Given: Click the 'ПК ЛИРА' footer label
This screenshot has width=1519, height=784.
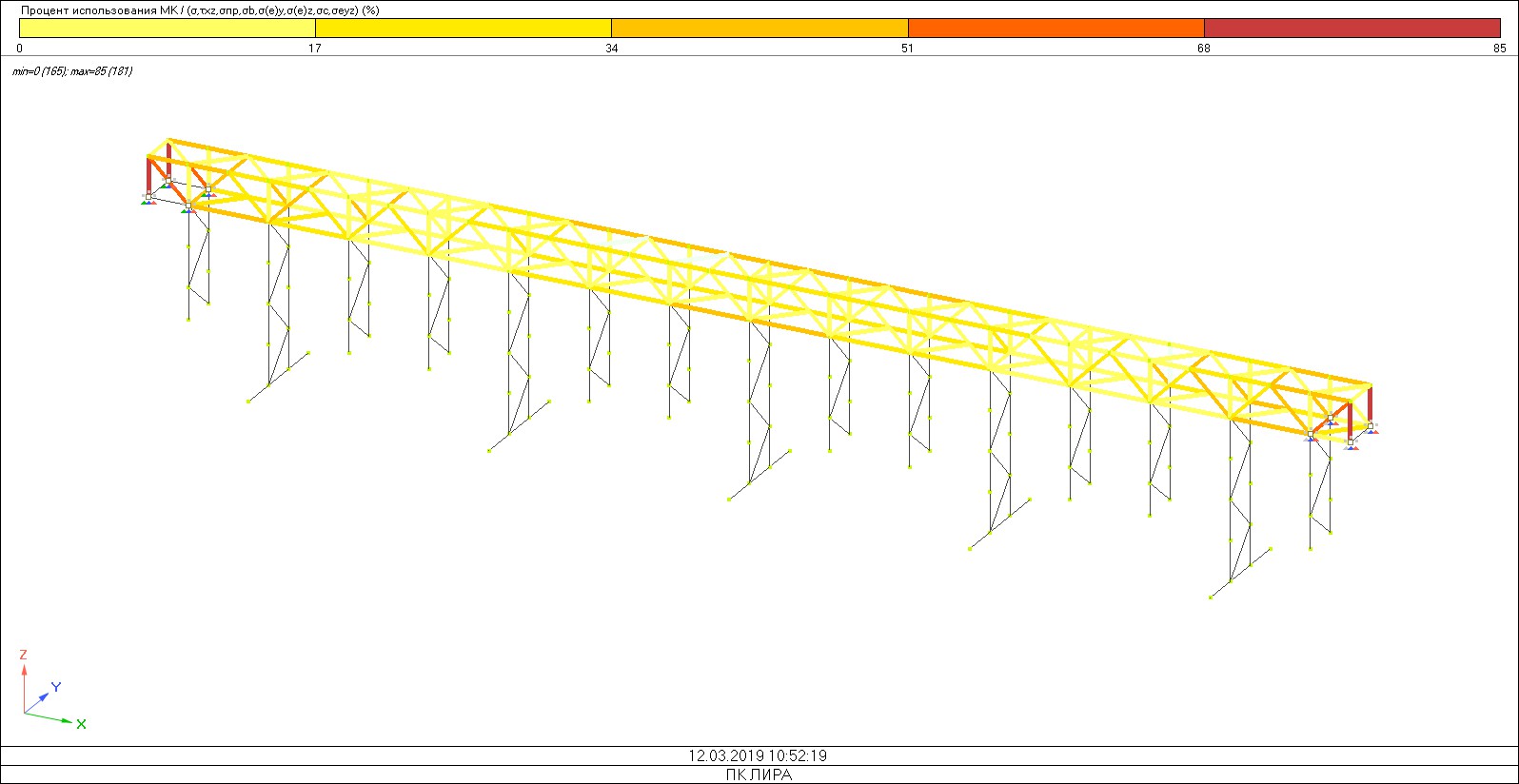Looking at the screenshot, I should click(759, 774).
